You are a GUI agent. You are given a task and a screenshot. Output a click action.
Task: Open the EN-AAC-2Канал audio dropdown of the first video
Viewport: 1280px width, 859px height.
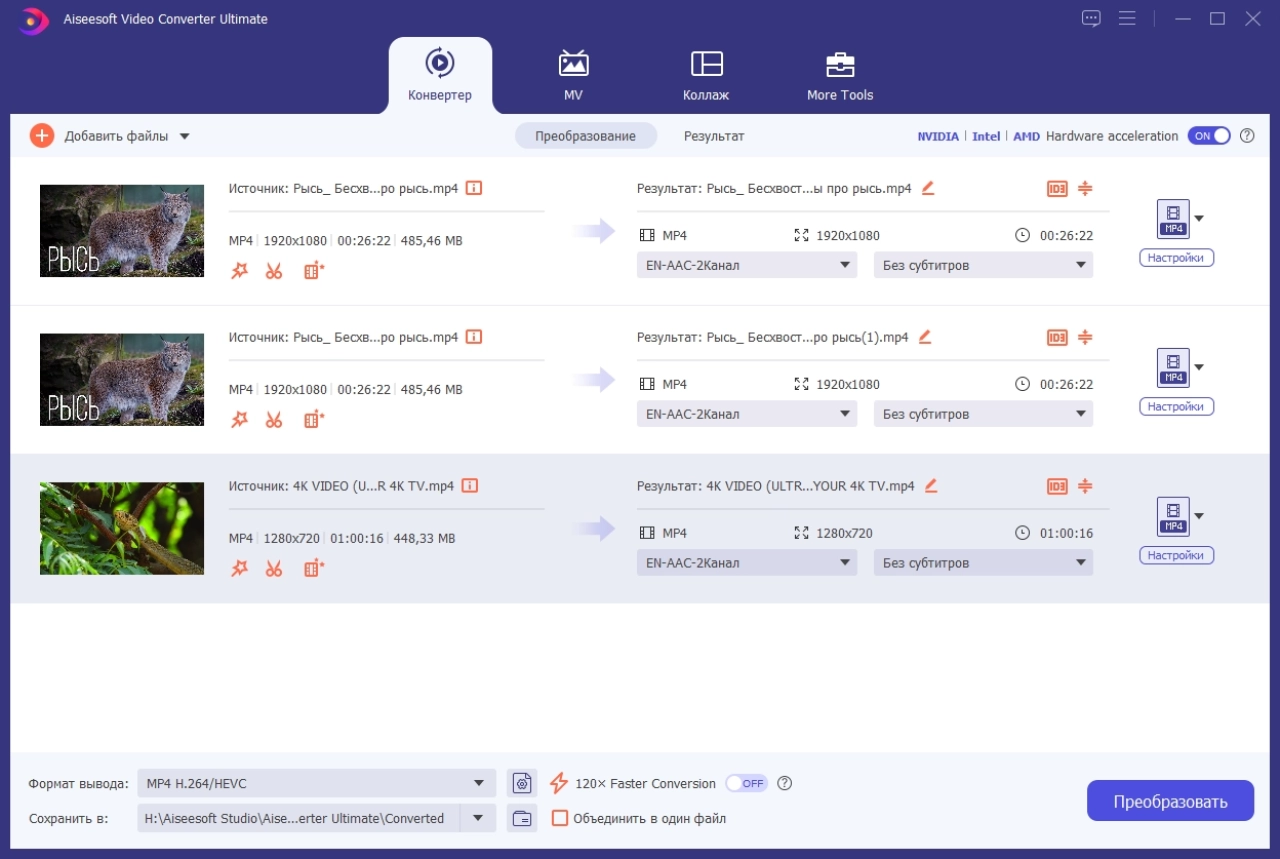click(747, 265)
